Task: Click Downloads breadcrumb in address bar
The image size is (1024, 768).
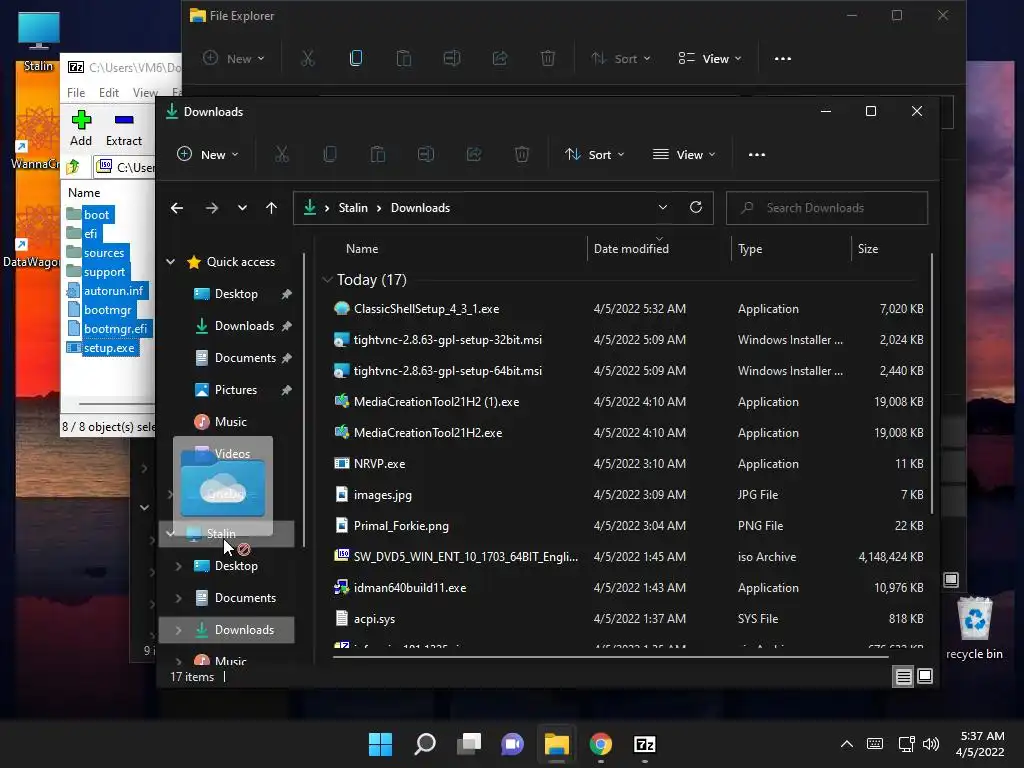Action: point(420,208)
